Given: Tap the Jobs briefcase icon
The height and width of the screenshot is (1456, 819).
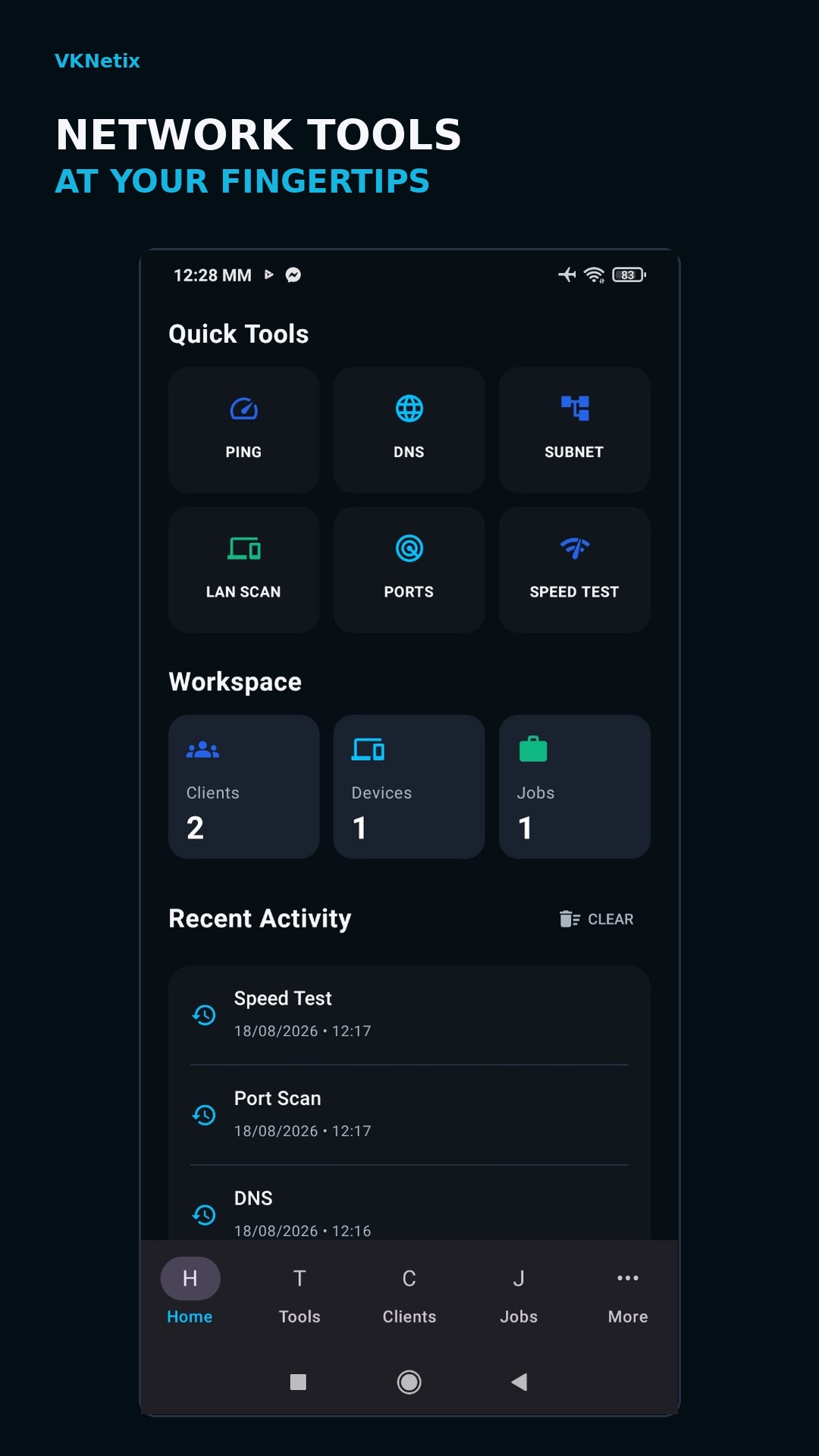Looking at the screenshot, I should click(x=533, y=748).
